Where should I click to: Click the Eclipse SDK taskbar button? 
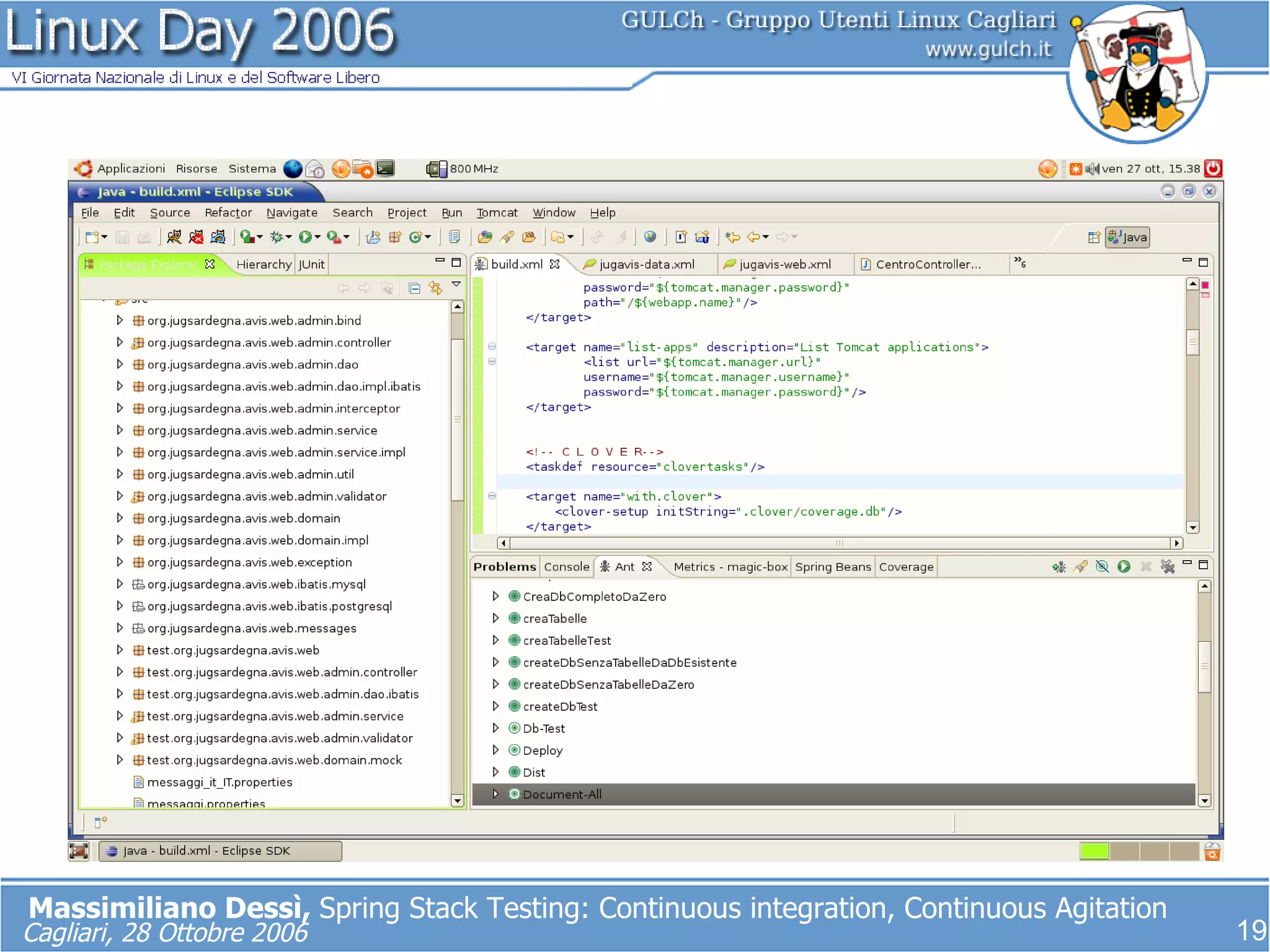tap(220, 851)
